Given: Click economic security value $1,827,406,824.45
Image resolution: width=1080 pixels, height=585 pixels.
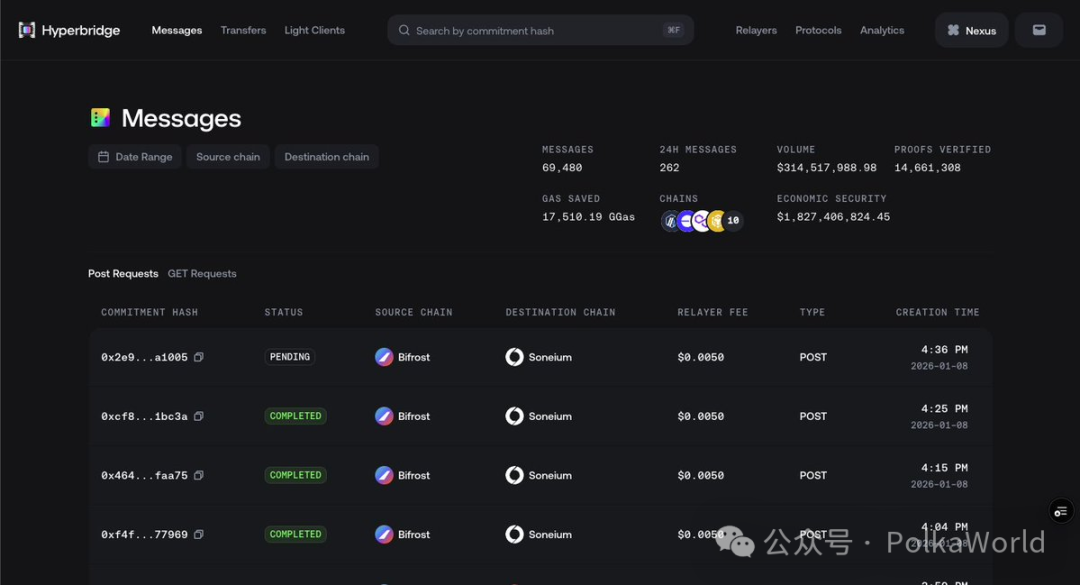Looking at the screenshot, I should [833, 217].
